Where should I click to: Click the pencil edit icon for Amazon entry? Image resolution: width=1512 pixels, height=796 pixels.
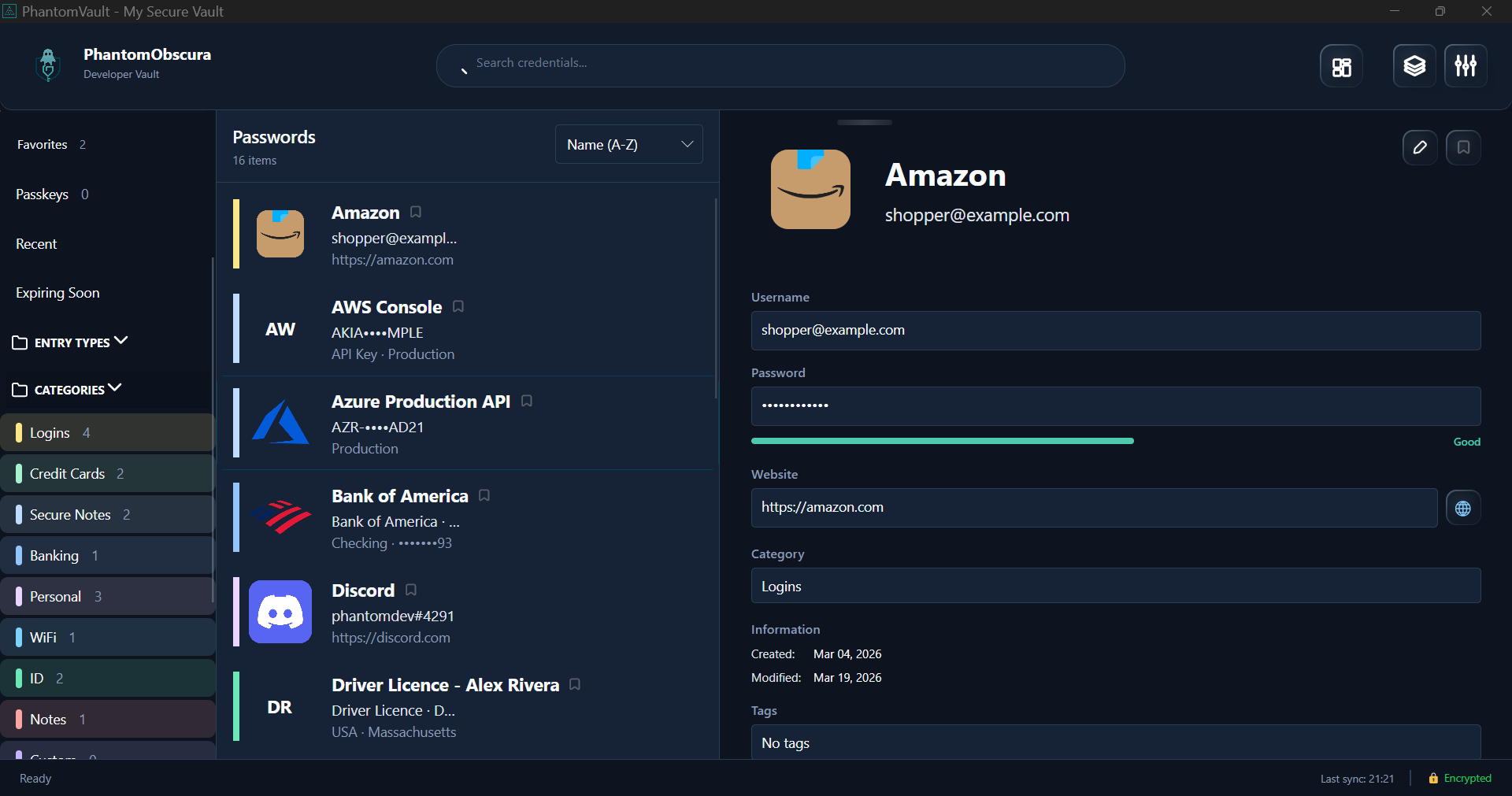1419,147
